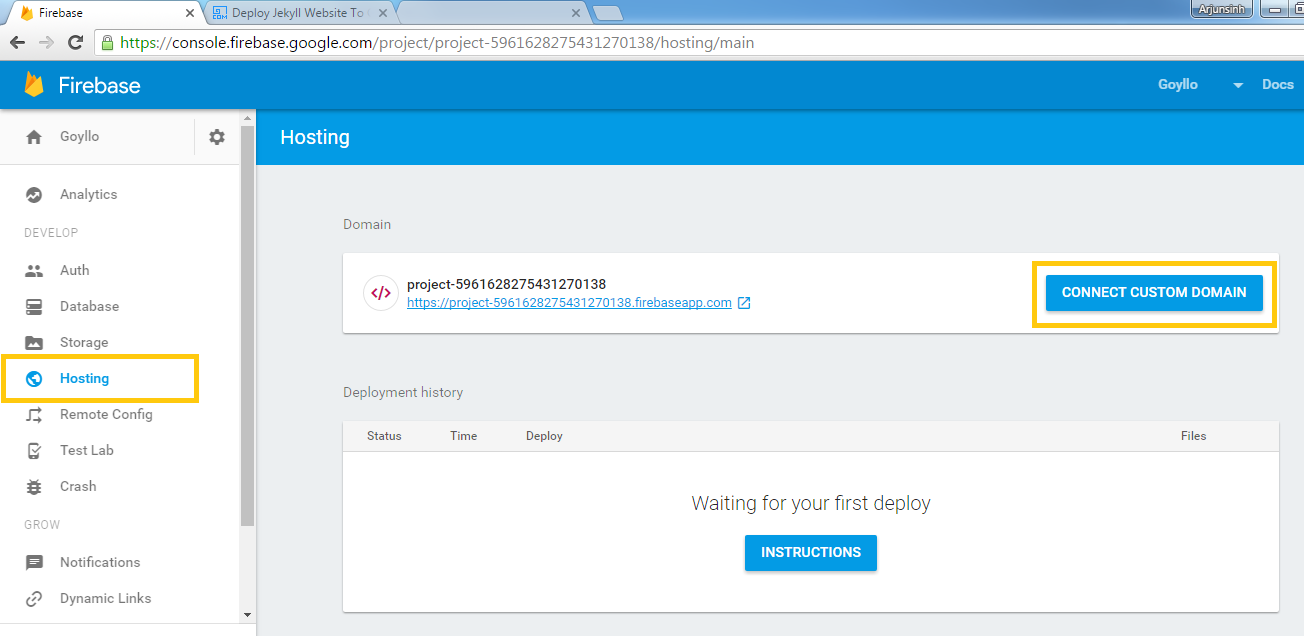
Task: Click the Files column header
Action: click(1194, 436)
